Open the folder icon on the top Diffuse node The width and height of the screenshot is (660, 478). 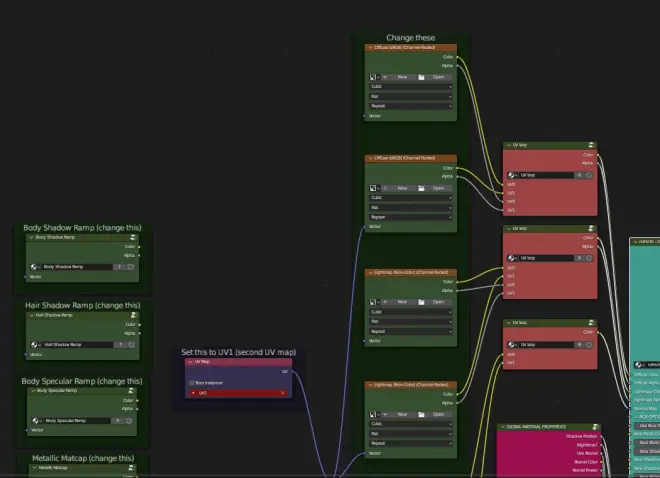pos(421,77)
